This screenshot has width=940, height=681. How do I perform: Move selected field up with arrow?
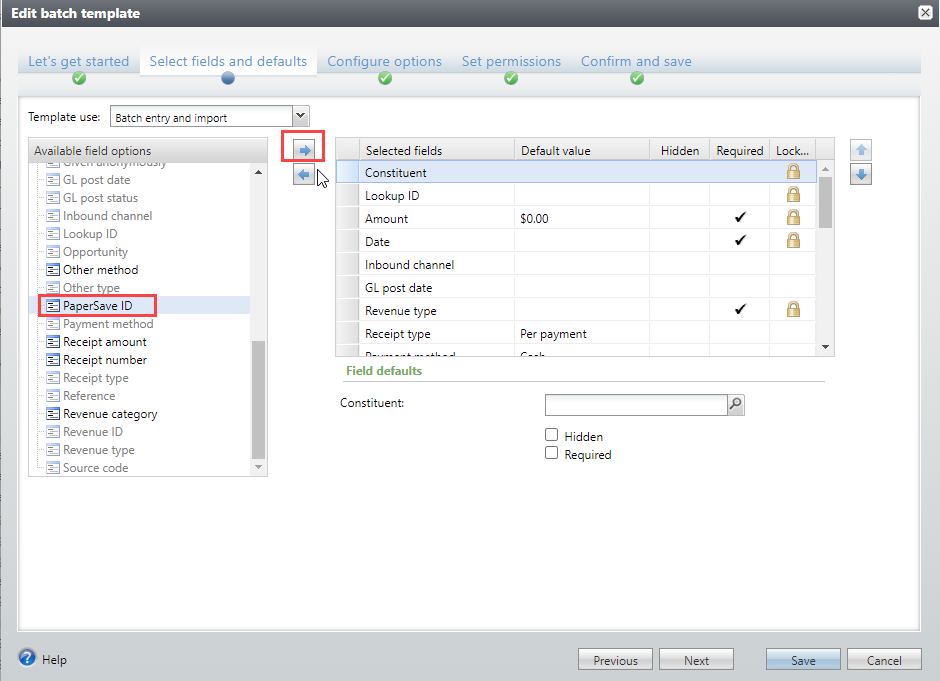861,150
